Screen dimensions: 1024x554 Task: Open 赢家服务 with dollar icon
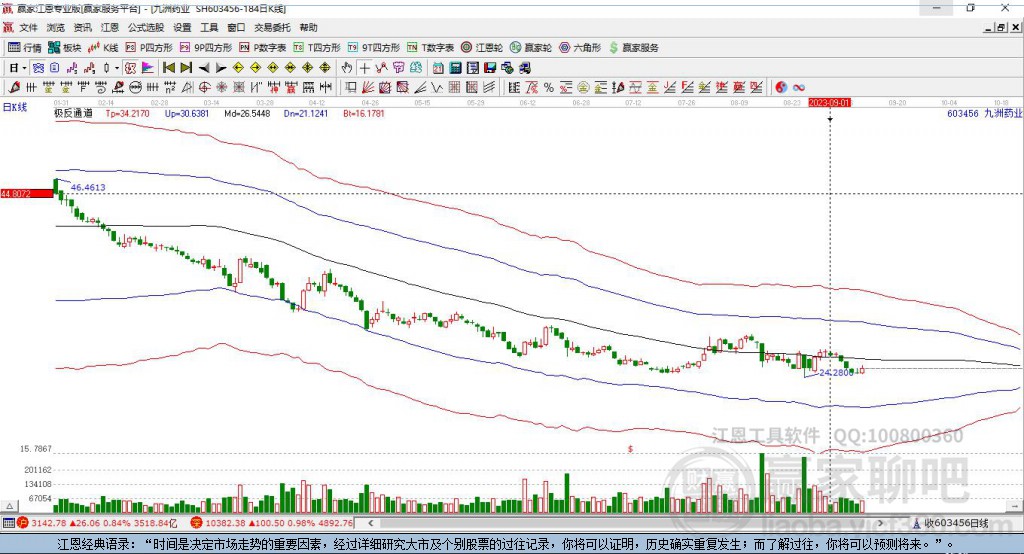pyautogui.click(x=633, y=48)
